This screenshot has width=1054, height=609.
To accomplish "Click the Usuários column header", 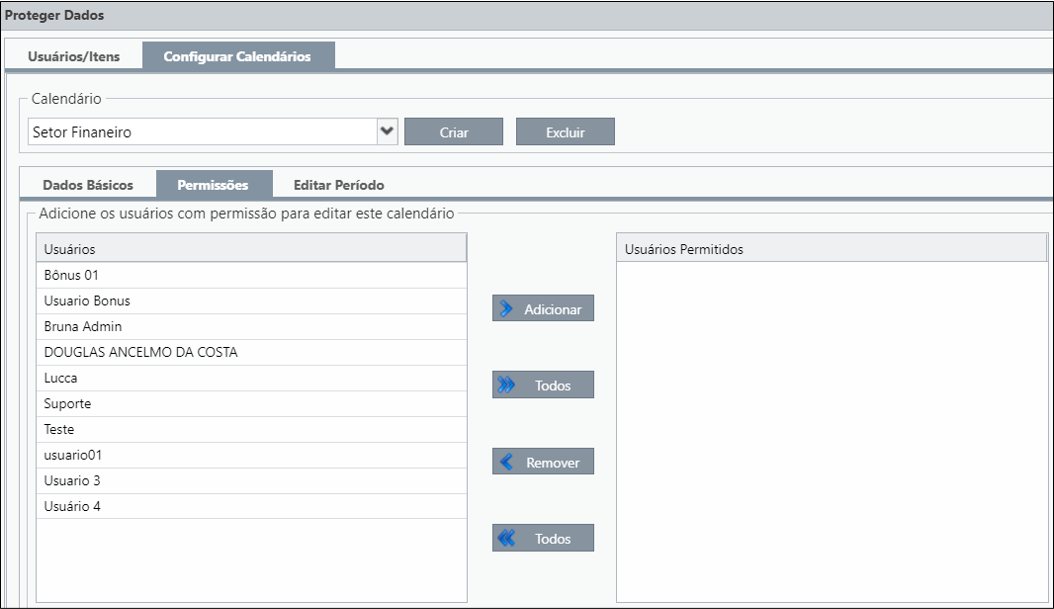I will (251, 249).
